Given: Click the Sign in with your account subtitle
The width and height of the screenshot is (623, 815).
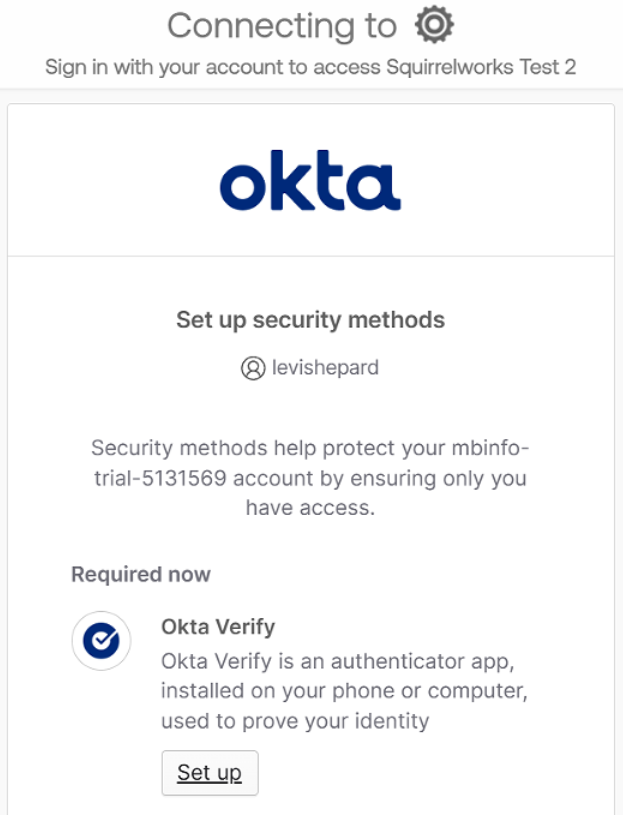Looking at the screenshot, I should click(310, 67).
